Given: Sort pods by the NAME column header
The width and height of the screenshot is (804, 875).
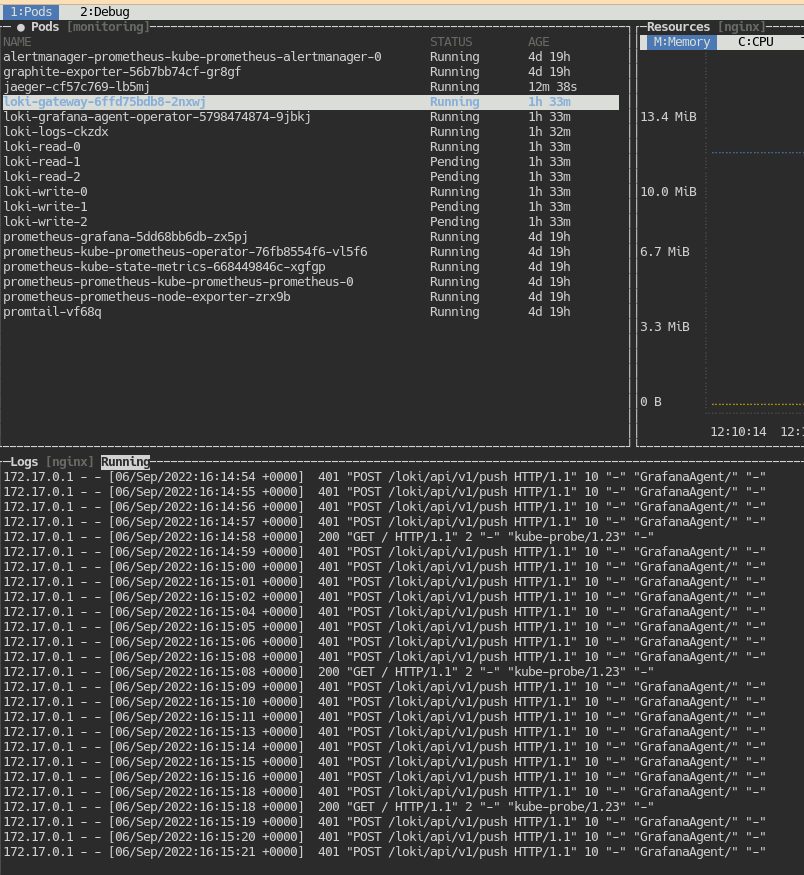Looking at the screenshot, I should [16, 42].
